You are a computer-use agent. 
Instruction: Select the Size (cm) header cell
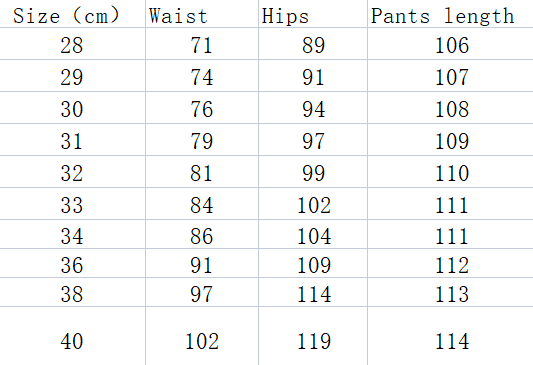72,14
